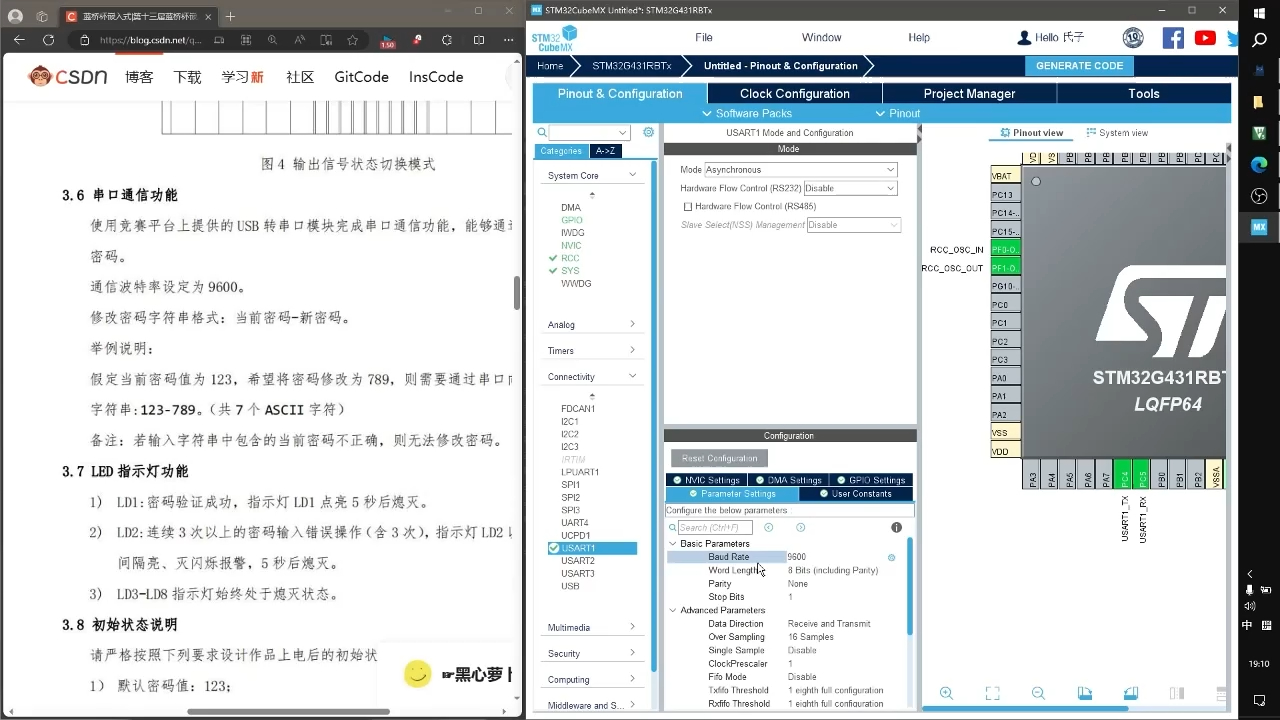This screenshot has width=1280, height=720.
Task: Open the File menu in CubeMX
Action: (x=704, y=38)
